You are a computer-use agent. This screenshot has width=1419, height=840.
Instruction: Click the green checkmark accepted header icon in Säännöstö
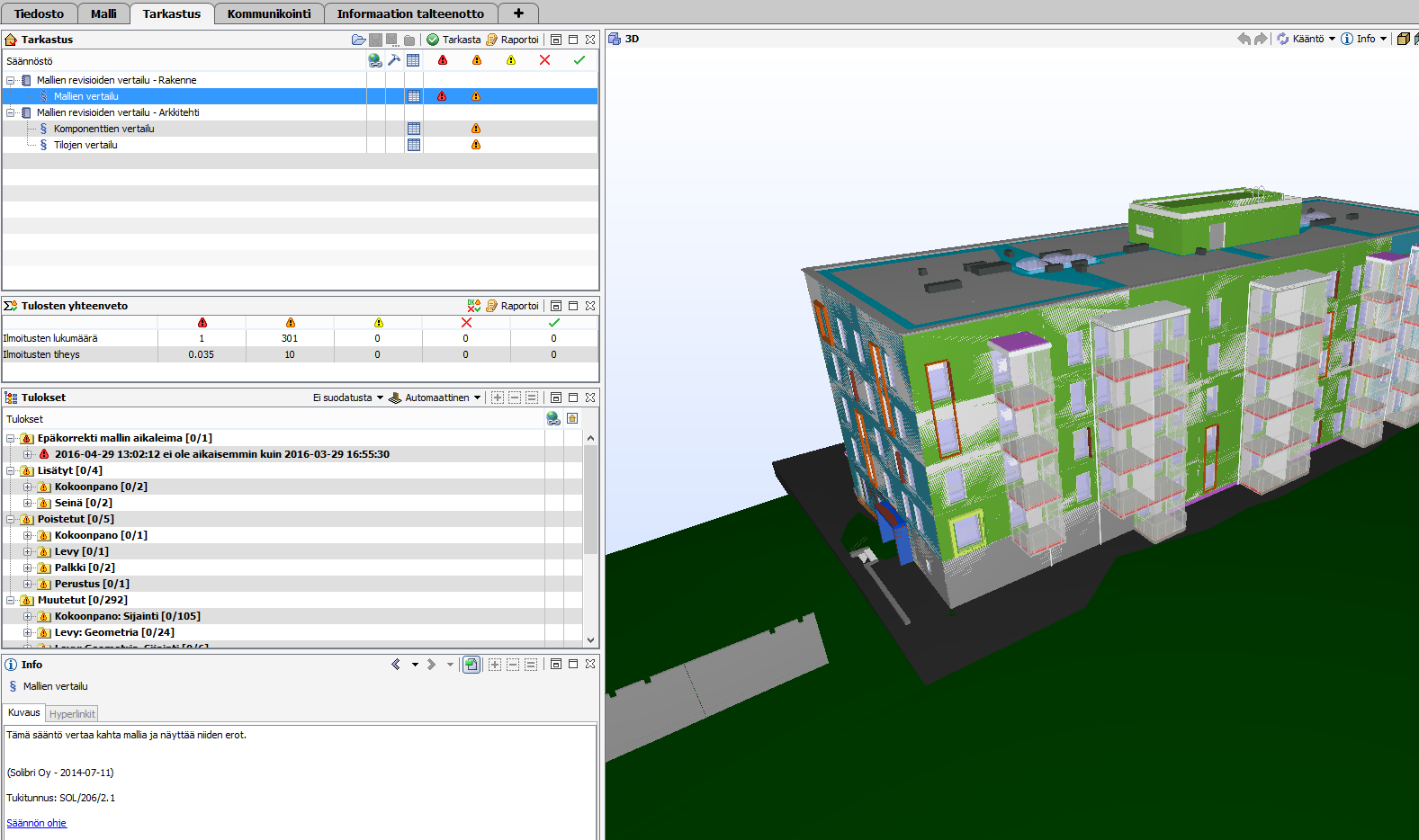[x=579, y=60]
